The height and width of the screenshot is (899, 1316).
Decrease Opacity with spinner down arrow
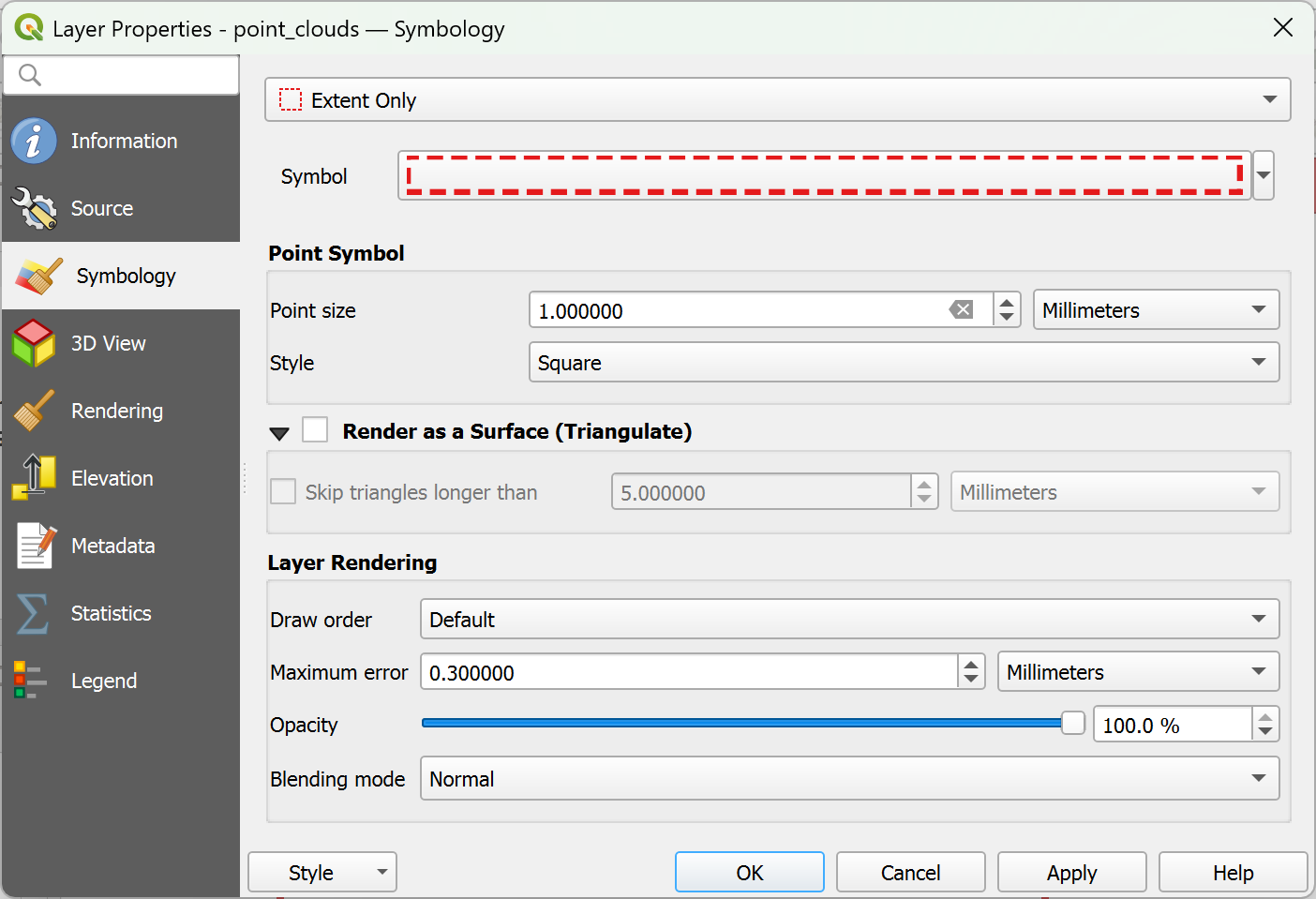(x=1265, y=732)
